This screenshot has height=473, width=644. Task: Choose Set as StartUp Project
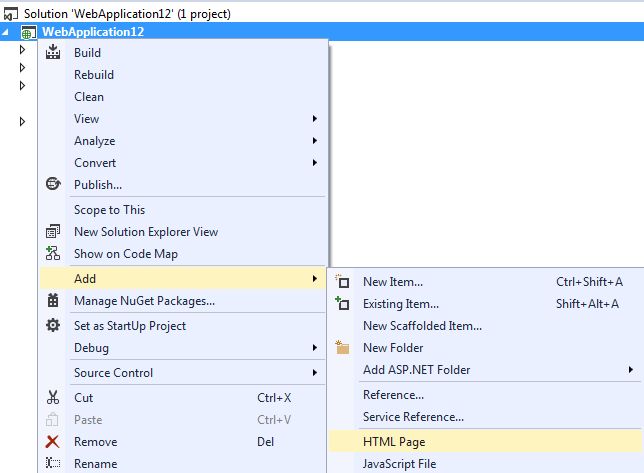click(184, 326)
